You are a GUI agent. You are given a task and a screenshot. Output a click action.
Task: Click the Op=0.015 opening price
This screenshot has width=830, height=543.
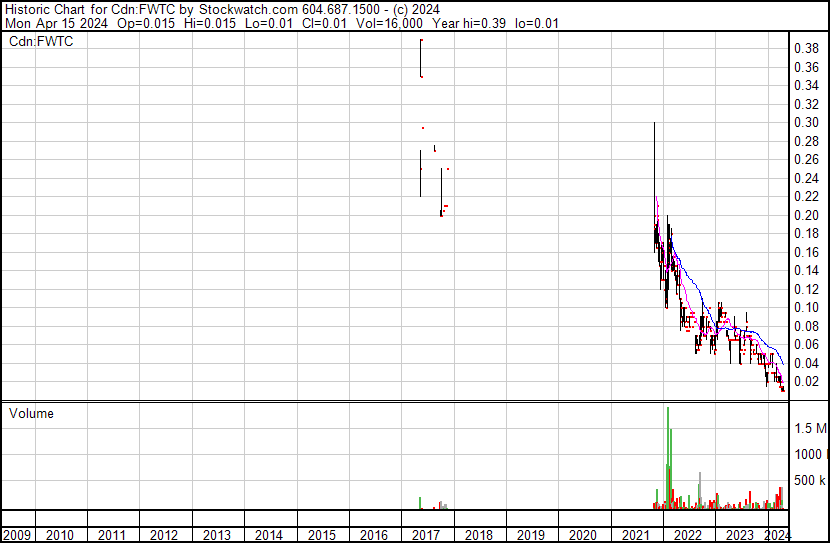[x=146, y=23]
